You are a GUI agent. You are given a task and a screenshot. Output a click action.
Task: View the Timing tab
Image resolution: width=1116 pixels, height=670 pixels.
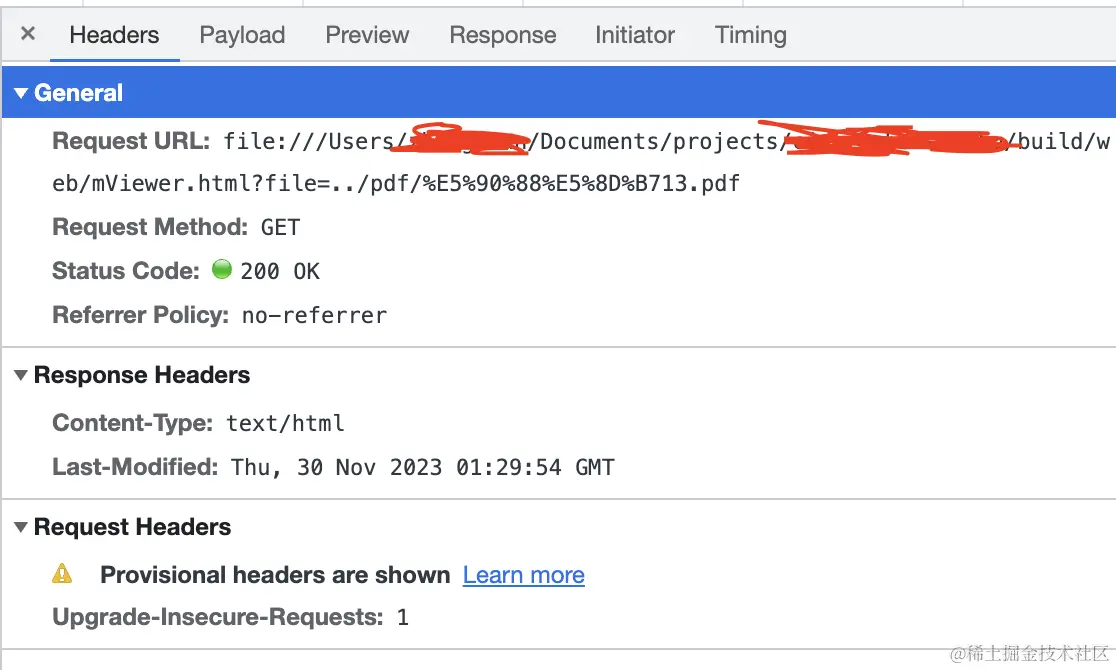coord(750,35)
